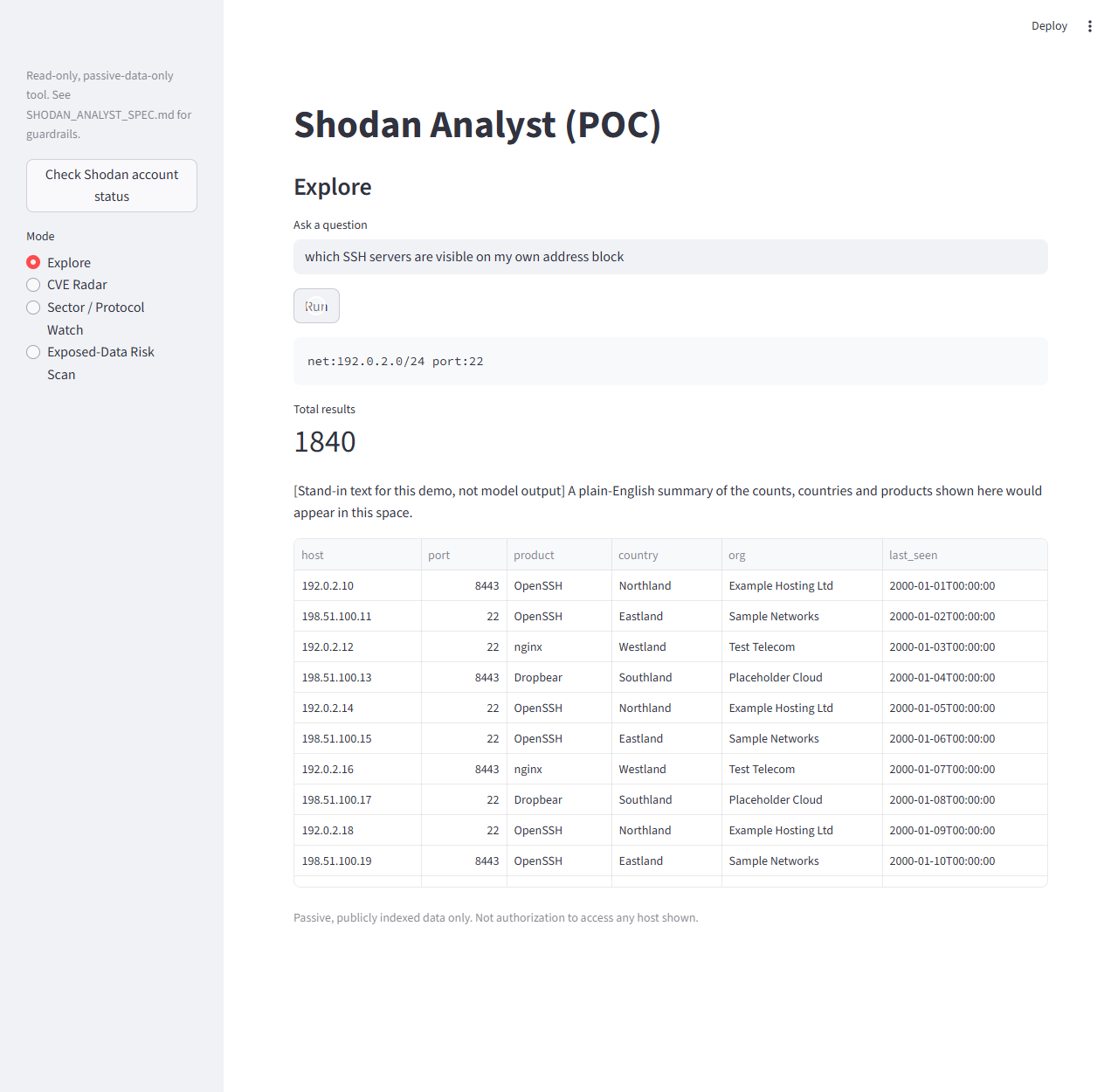Click Northland in 192.0.2.18 row
This screenshot has width=1118, height=1092.
point(666,830)
